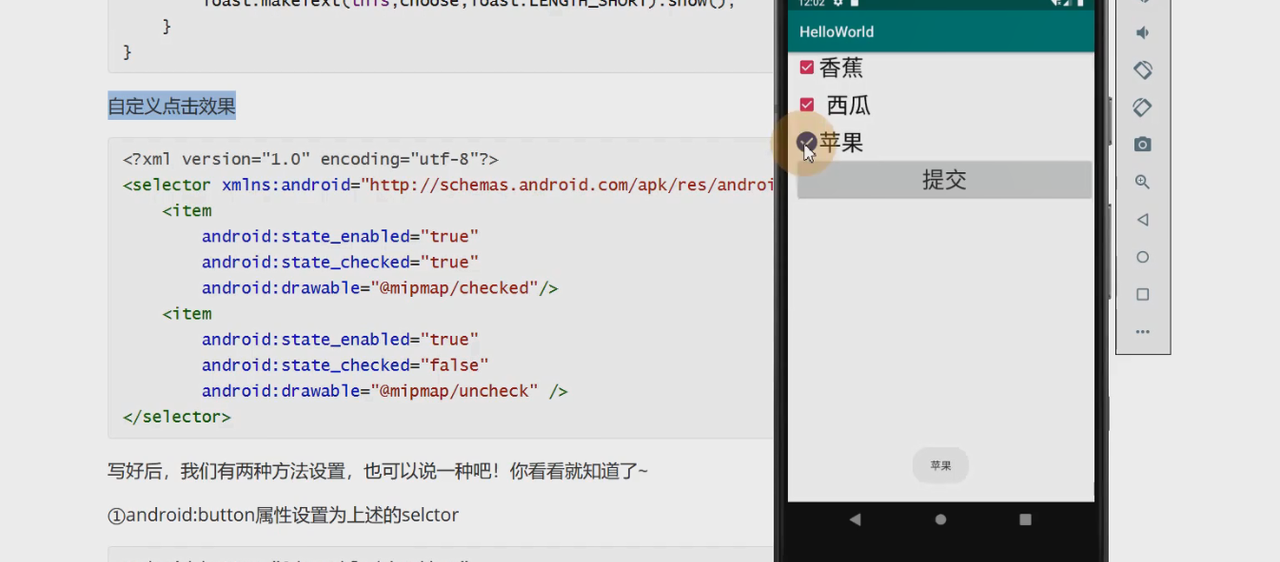The image size is (1280, 562).
Task: Take an emulator screenshot with camera icon
Action: (x=1142, y=145)
